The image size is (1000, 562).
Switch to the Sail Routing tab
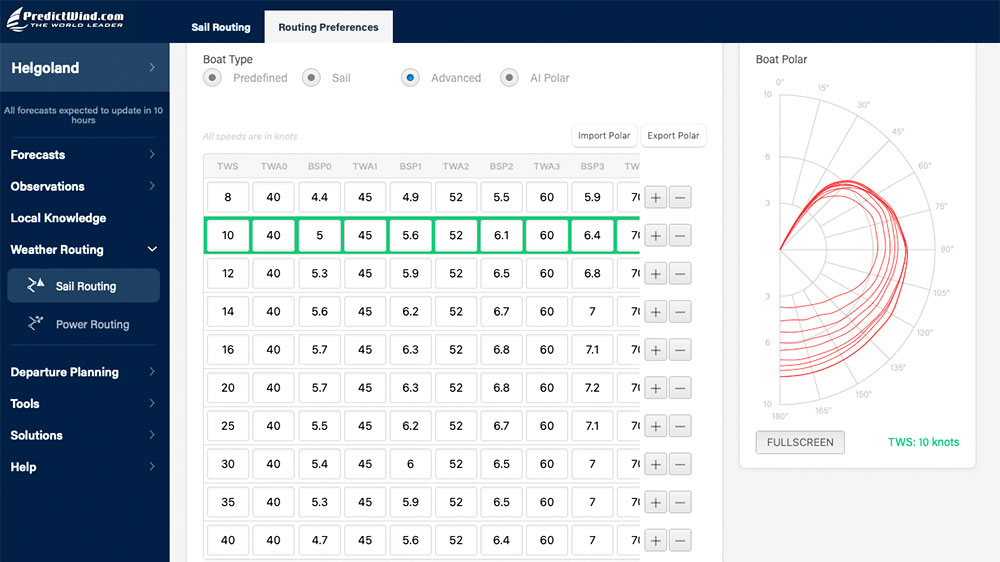(x=221, y=27)
